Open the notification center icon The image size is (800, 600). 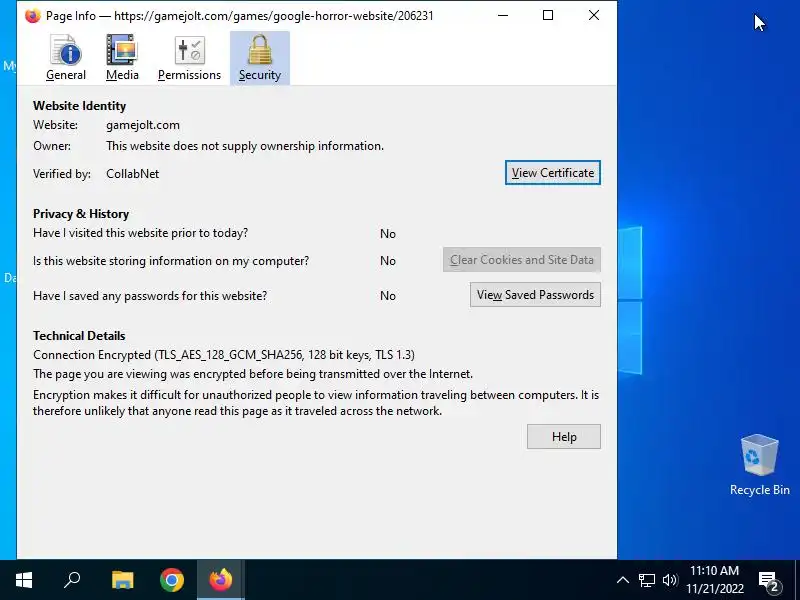pyautogui.click(x=771, y=581)
